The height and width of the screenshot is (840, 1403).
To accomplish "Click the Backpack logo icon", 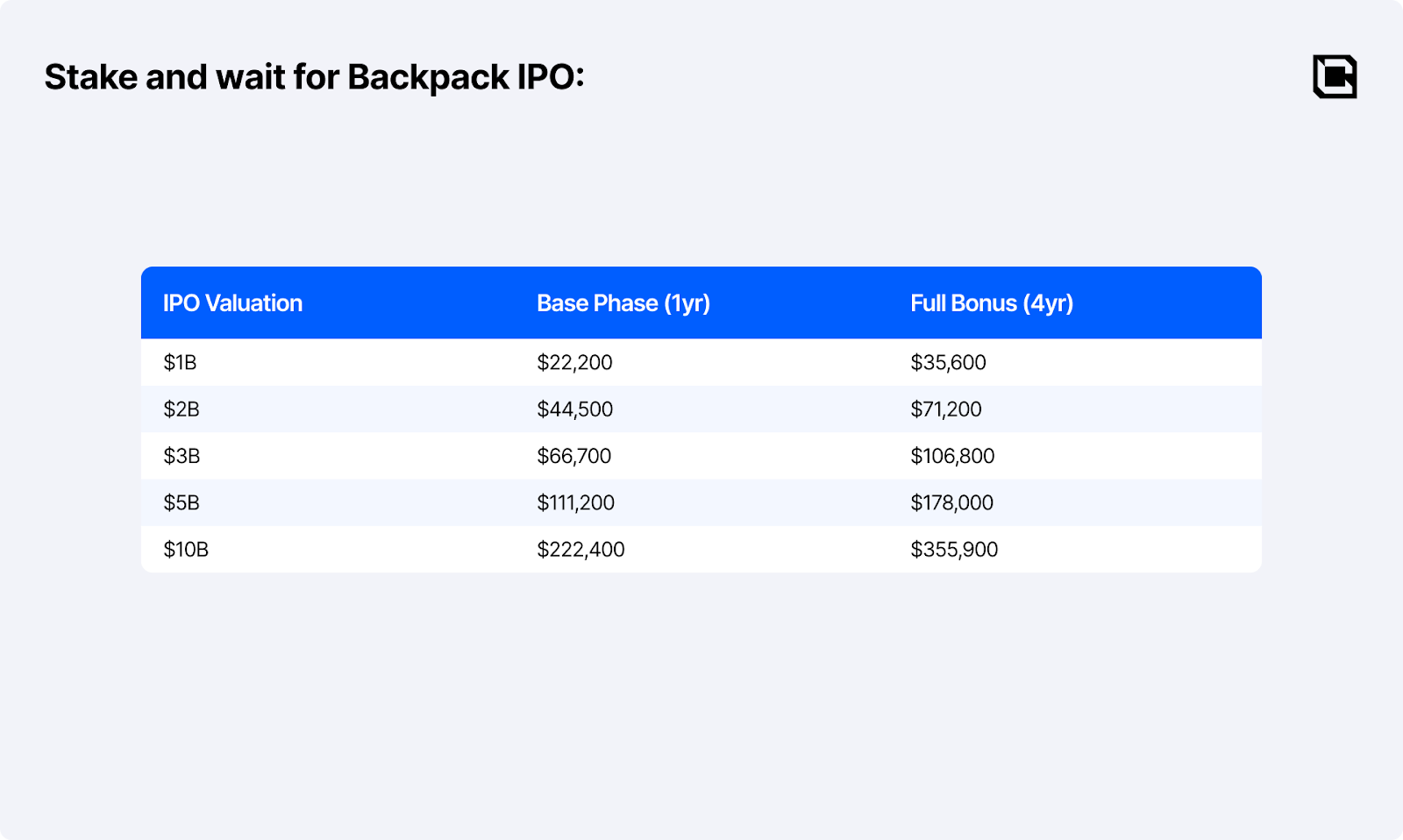I will click(x=1335, y=76).
